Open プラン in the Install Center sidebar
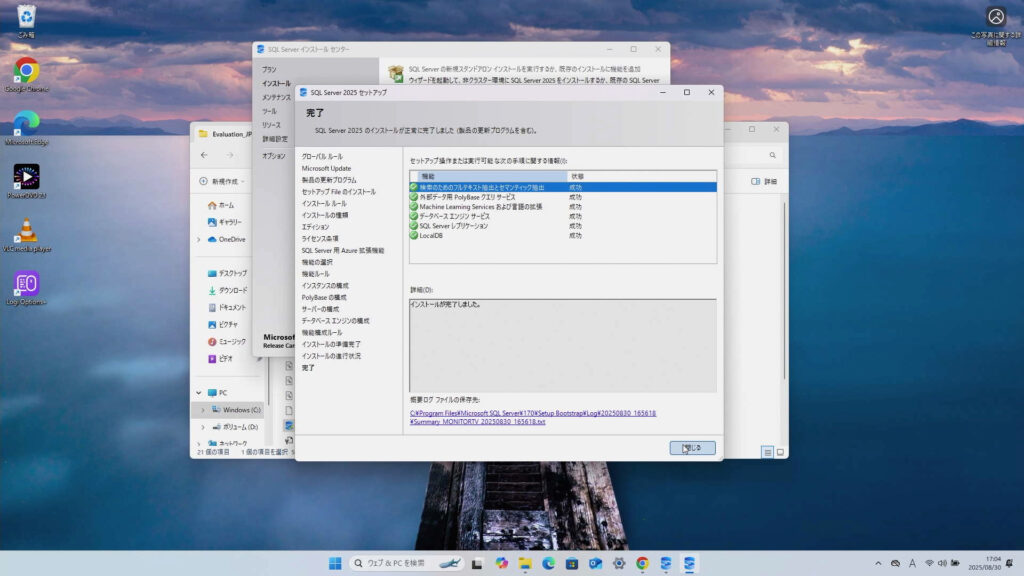 coord(269,70)
